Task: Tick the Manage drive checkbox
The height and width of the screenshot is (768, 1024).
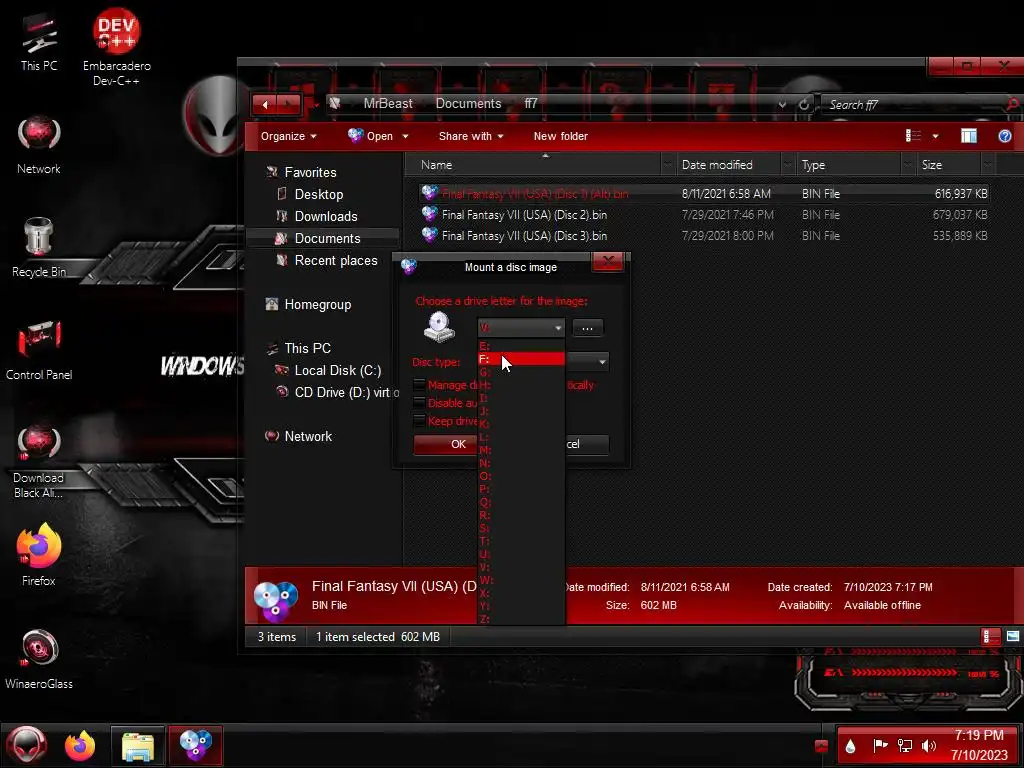Action: pos(419,385)
